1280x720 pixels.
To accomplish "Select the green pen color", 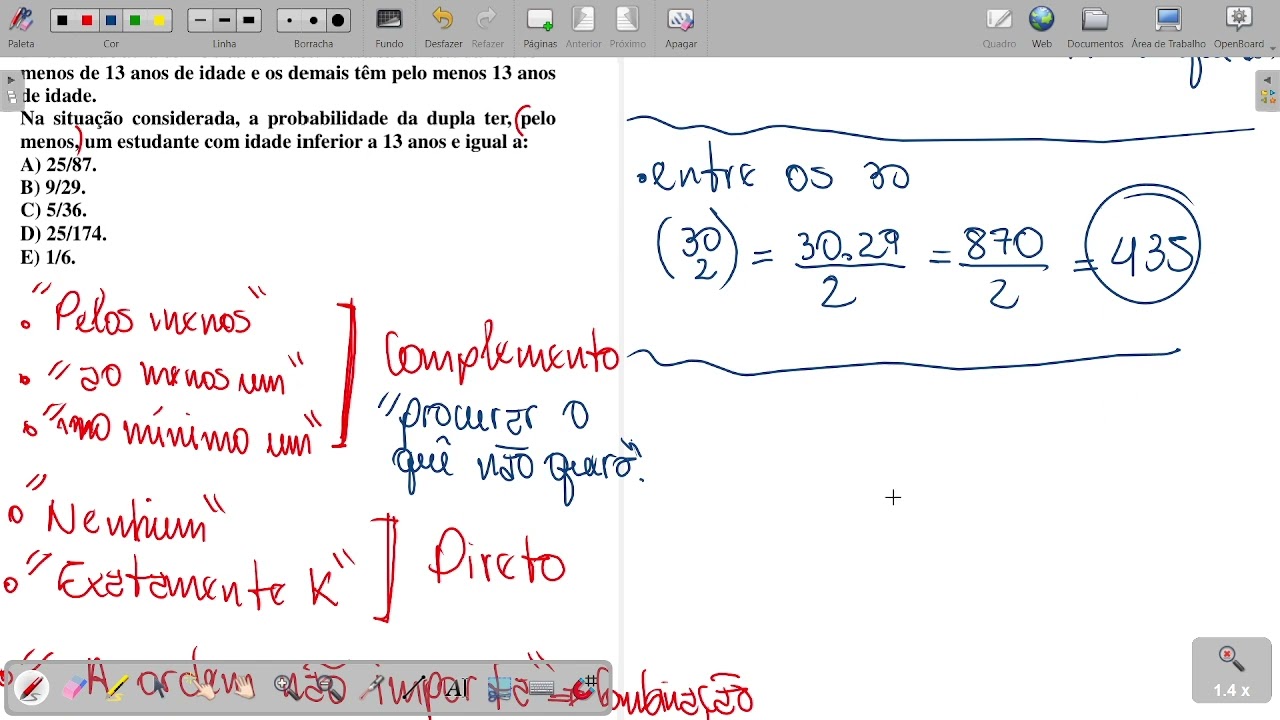I will pos(135,20).
